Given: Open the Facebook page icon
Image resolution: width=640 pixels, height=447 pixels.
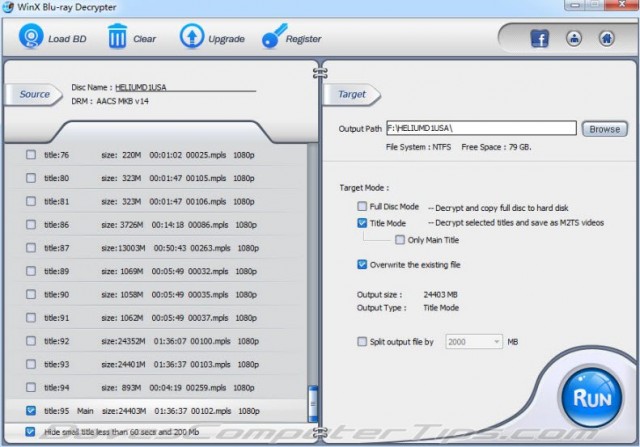Looking at the screenshot, I should click(x=539, y=39).
